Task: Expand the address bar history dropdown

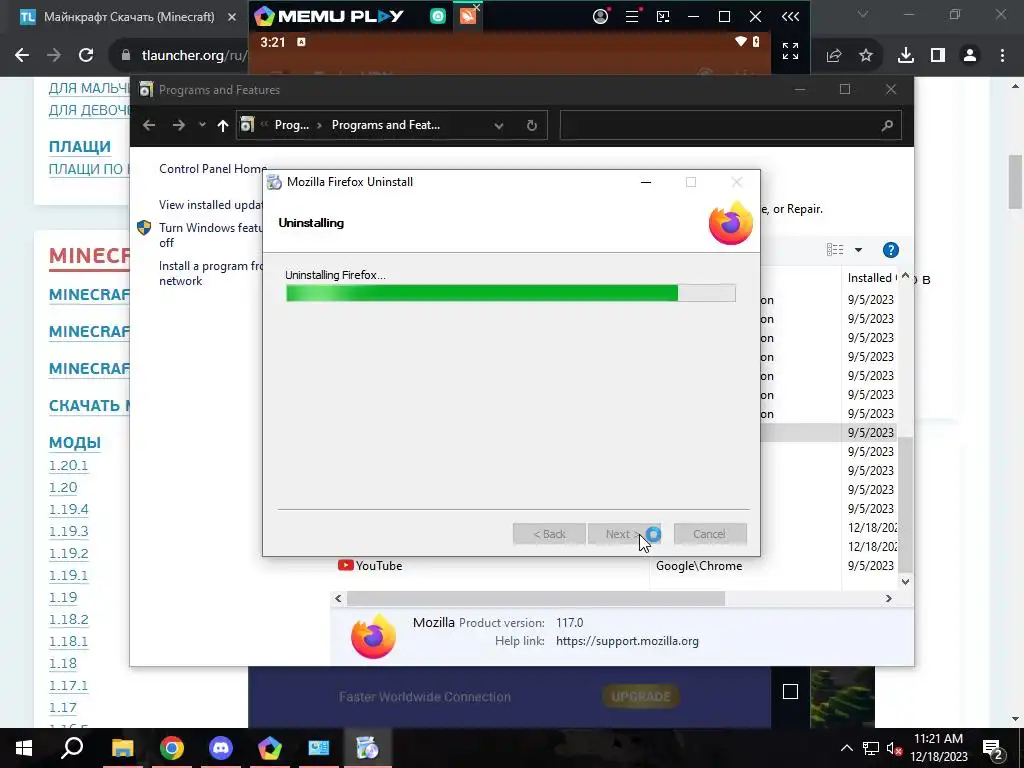Action: coord(499,125)
